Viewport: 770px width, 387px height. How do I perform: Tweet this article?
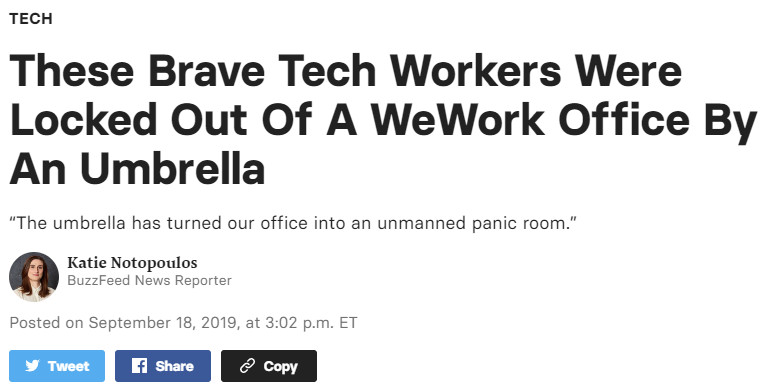(x=57, y=366)
